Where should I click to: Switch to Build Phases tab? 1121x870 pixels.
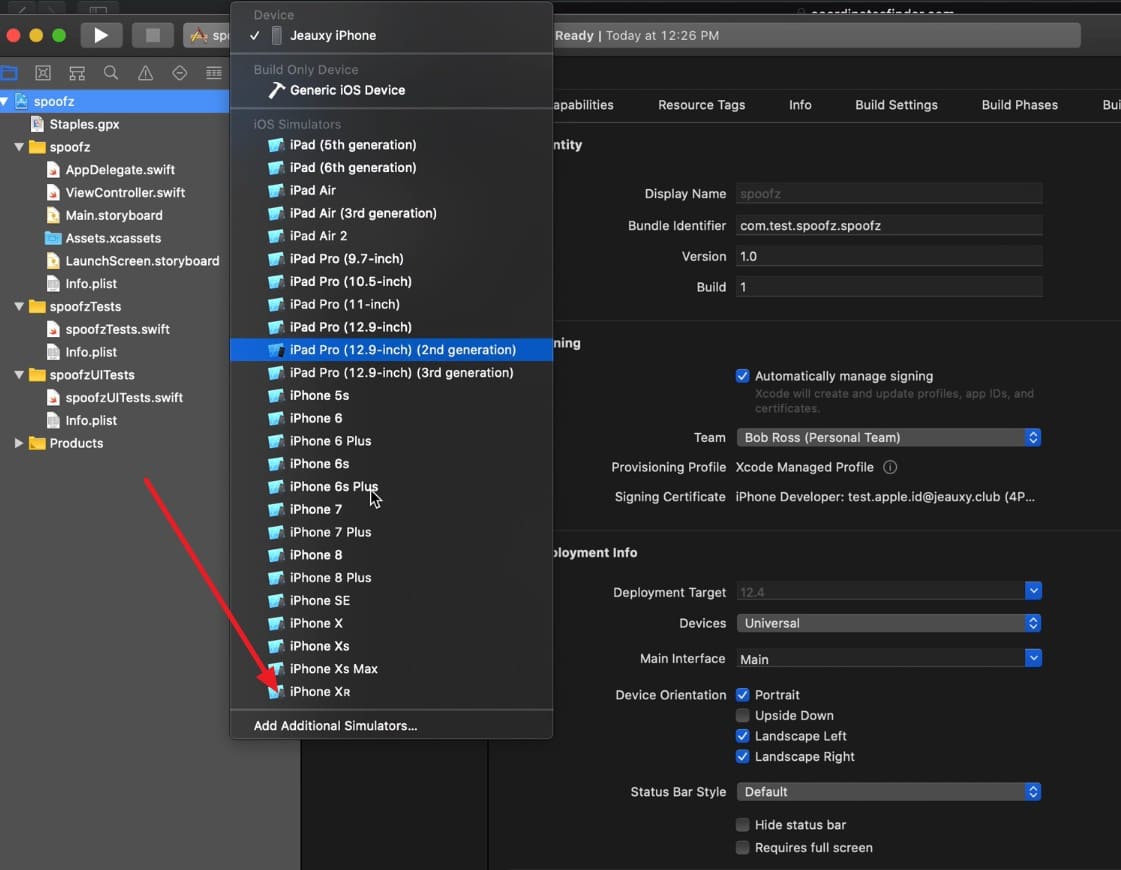pyautogui.click(x=1019, y=105)
